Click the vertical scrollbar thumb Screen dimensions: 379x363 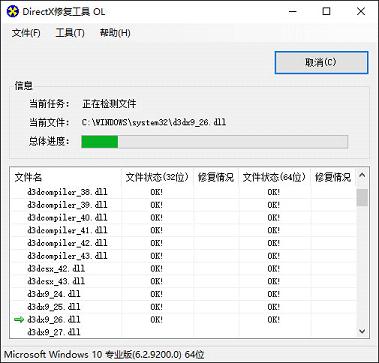362,197
